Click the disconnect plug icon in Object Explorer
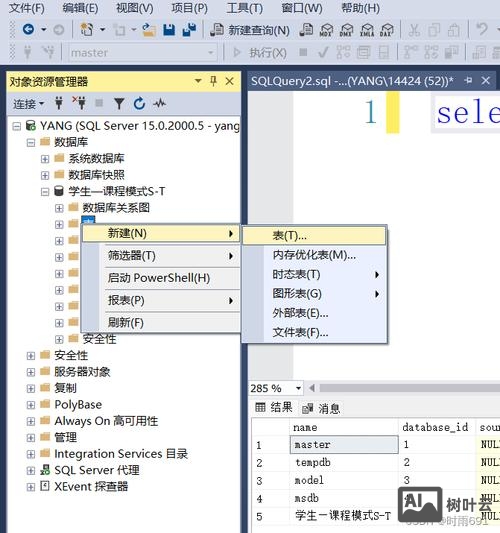 tap(79, 103)
